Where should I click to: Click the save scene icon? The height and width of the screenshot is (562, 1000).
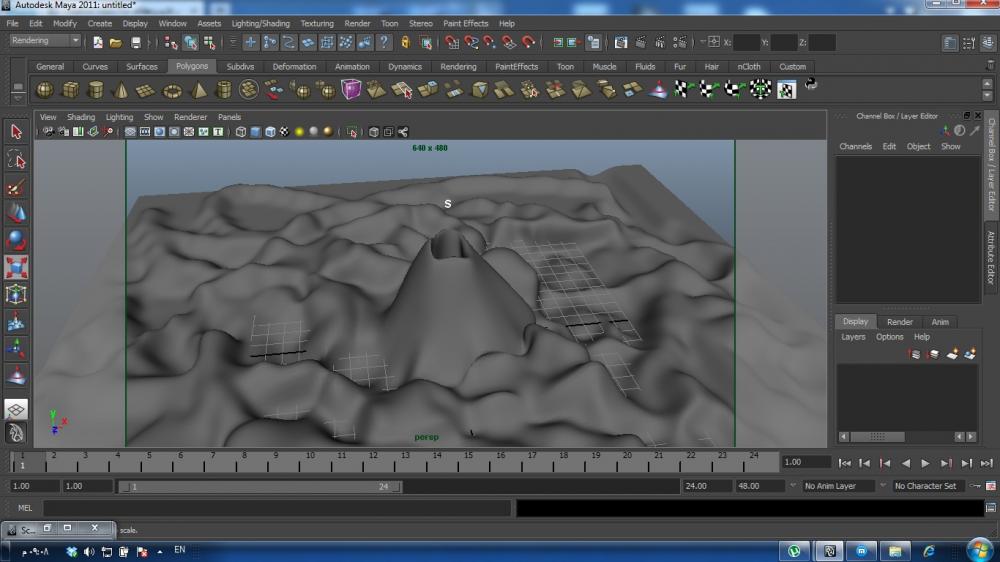[x=136, y=42]
